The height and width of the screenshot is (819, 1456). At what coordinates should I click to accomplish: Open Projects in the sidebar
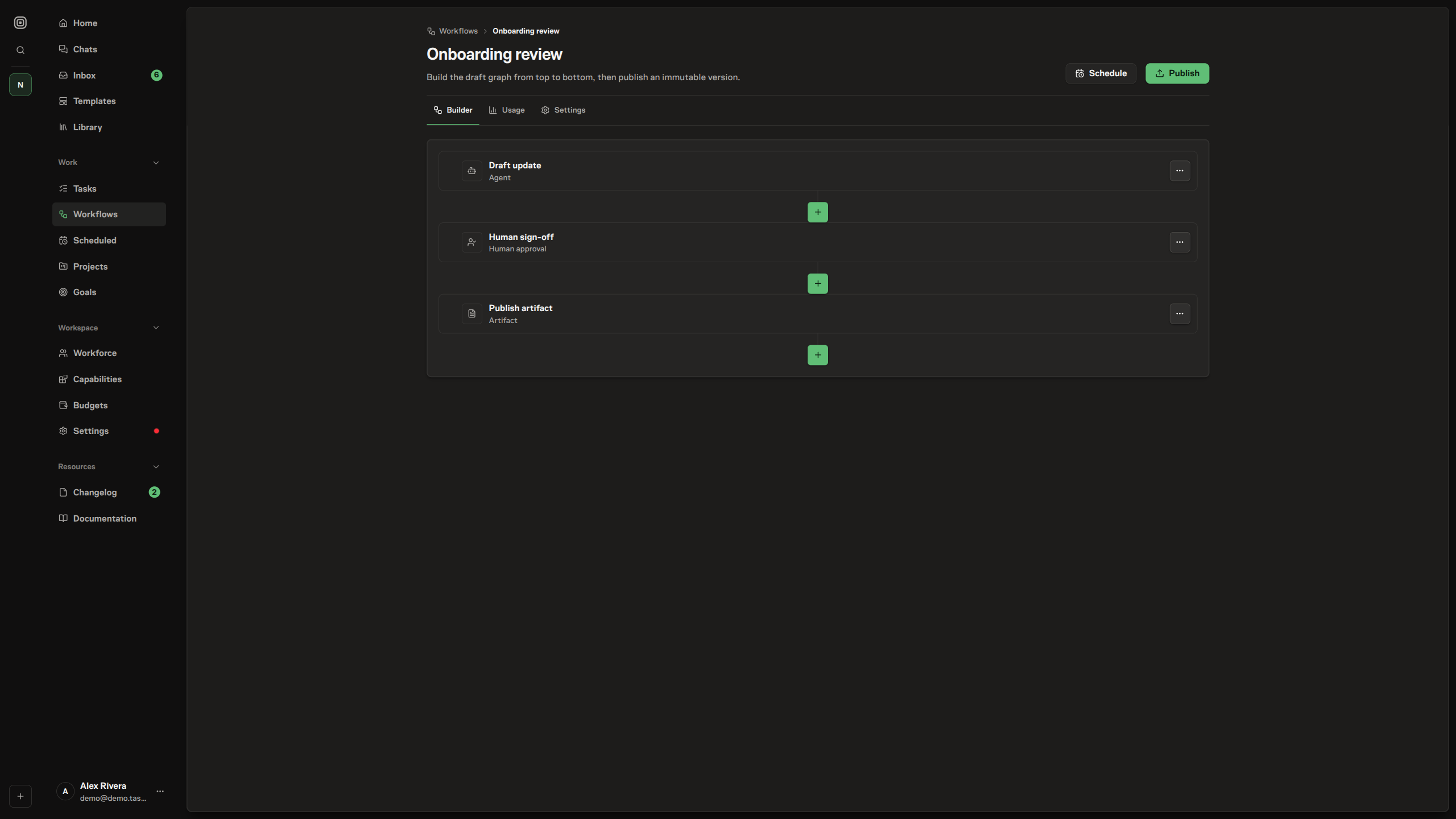coord(109,267)
